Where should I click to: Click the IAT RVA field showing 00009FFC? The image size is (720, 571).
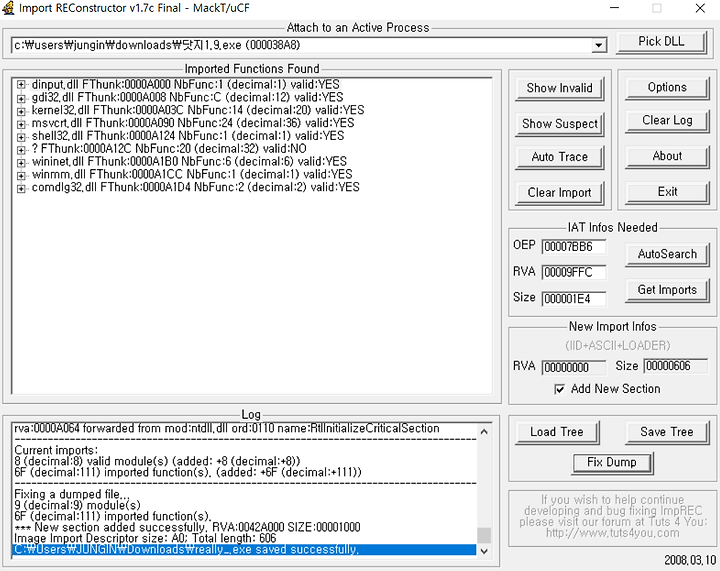574,273
